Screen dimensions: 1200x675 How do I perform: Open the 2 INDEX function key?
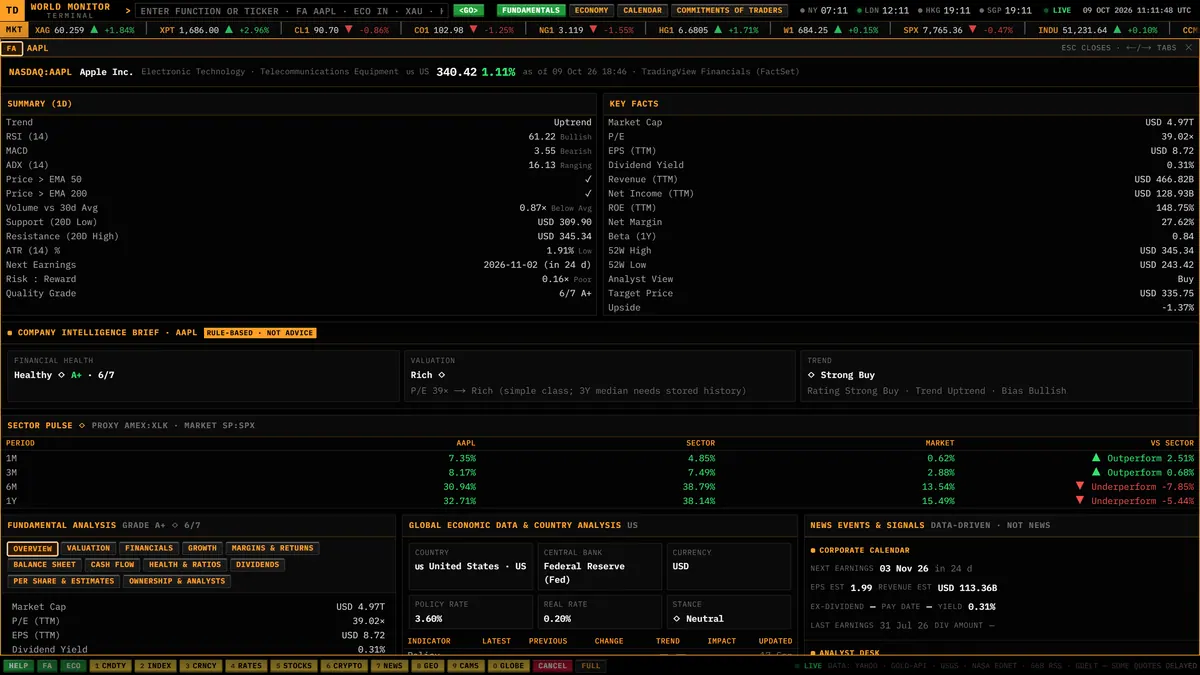pos(155,666)
